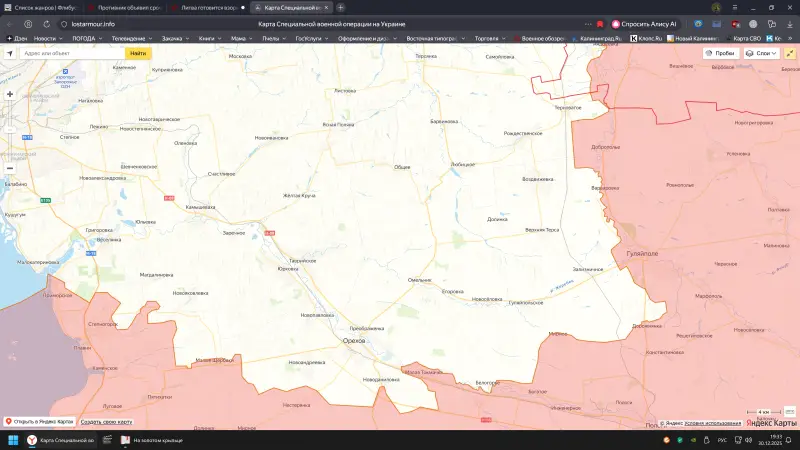Click Создать свою карту link
Viewport: 800px width, 450px height.
(x=106, y=421)
